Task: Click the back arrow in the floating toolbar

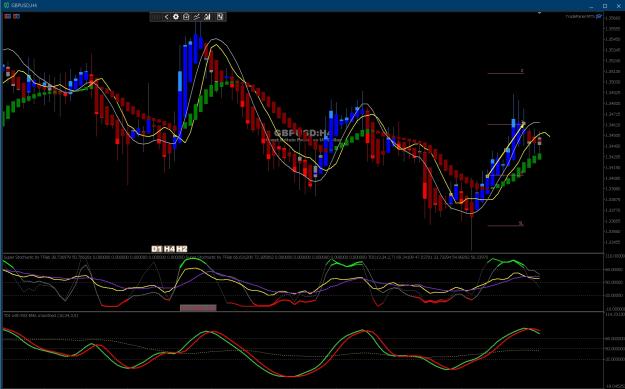Action: pos(166,17)
